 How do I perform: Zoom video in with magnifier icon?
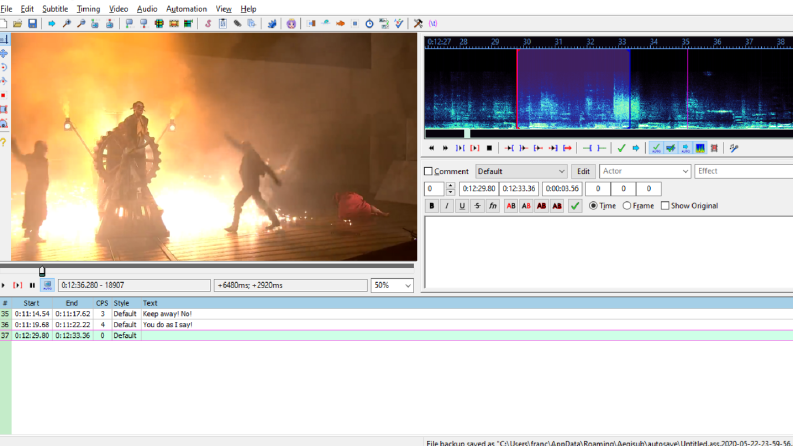(66, 23)
